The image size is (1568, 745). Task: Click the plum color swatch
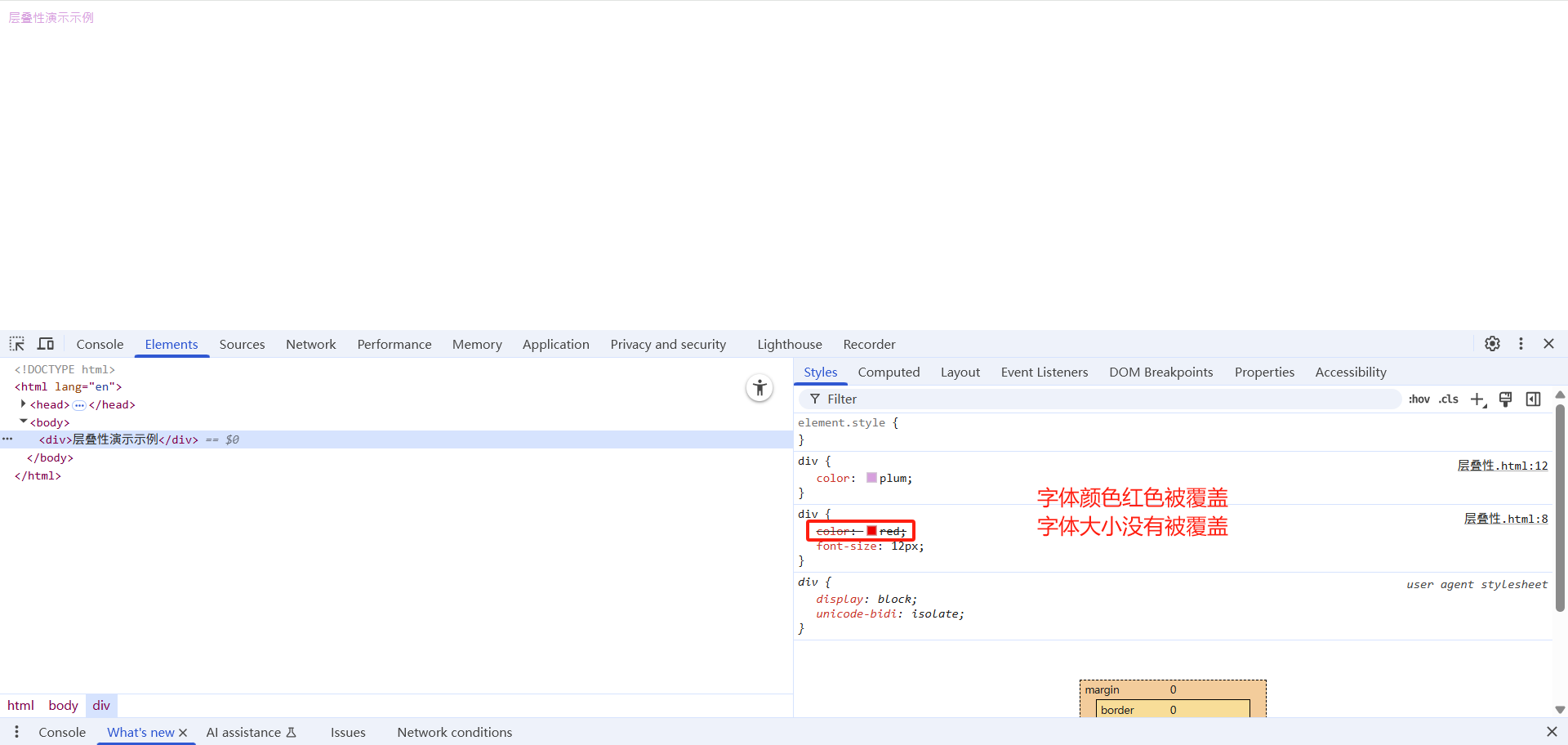pyautogui.click(x=871, y=478)
